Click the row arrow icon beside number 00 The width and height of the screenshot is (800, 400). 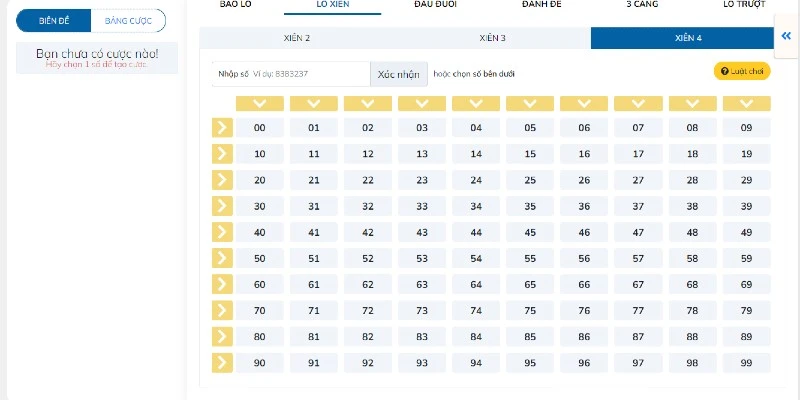[x=222, y=128]
